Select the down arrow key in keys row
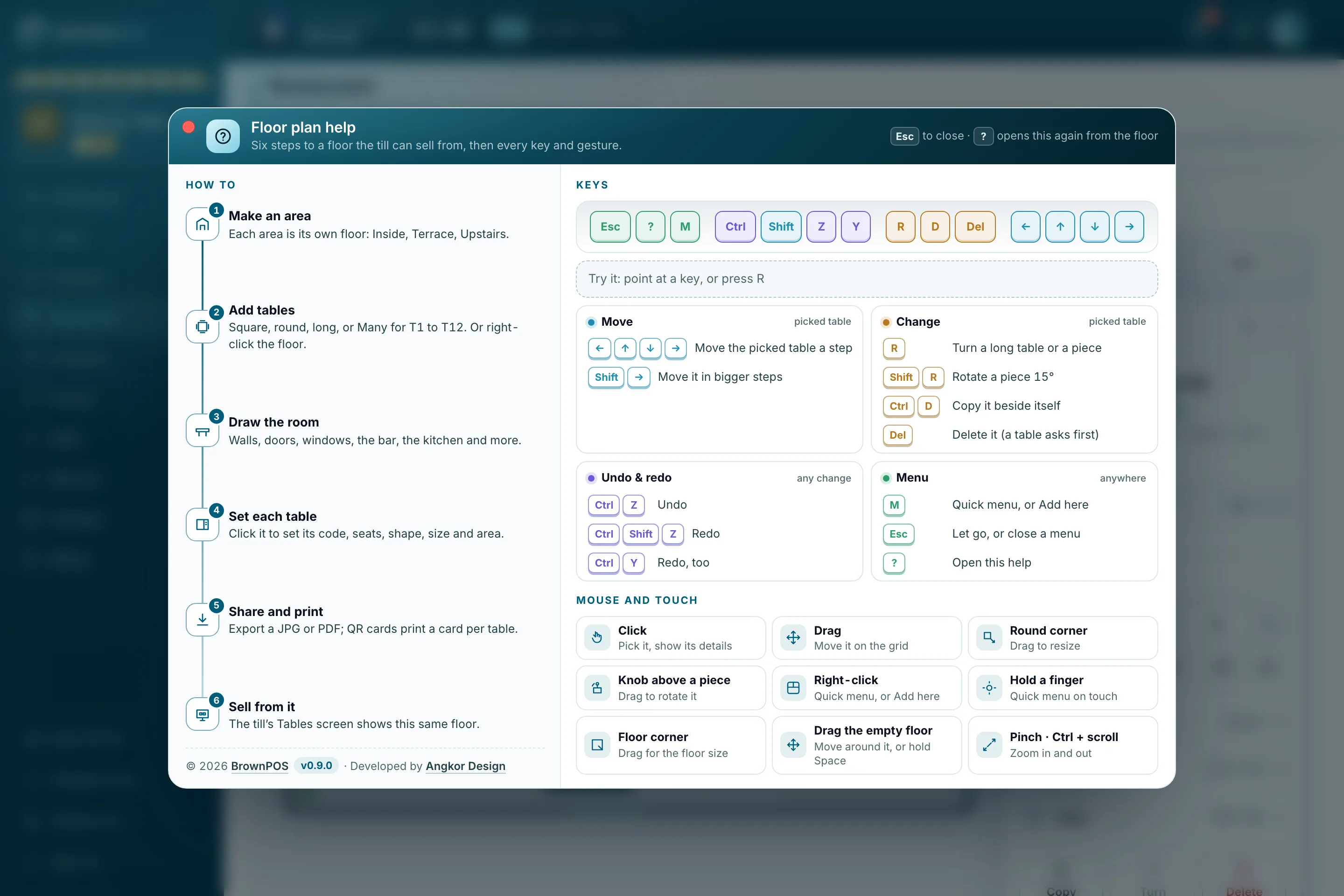Screen dimensions: 1344x896 click(x=1095, y=227)
